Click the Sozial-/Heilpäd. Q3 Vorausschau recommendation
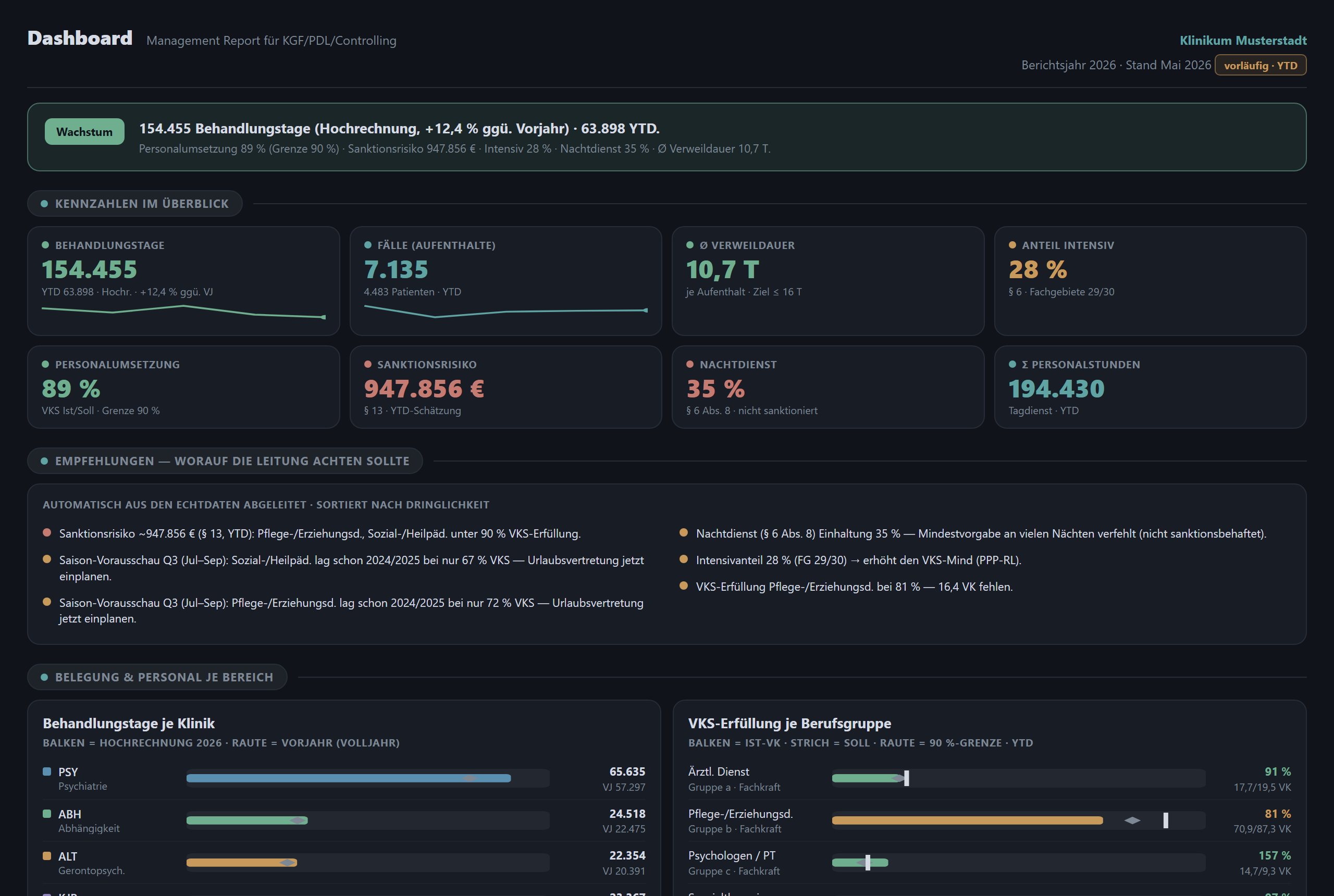1334x896 pixels. 352,568
